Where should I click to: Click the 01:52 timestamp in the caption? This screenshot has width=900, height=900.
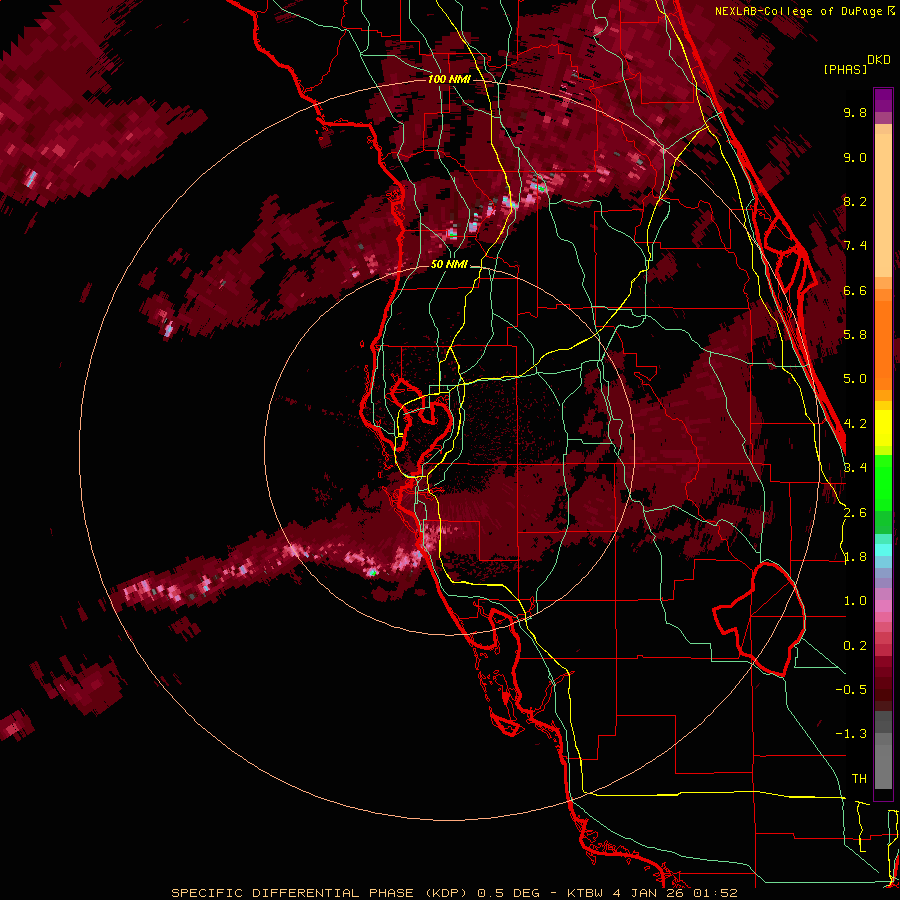click(x=715, y=893)
